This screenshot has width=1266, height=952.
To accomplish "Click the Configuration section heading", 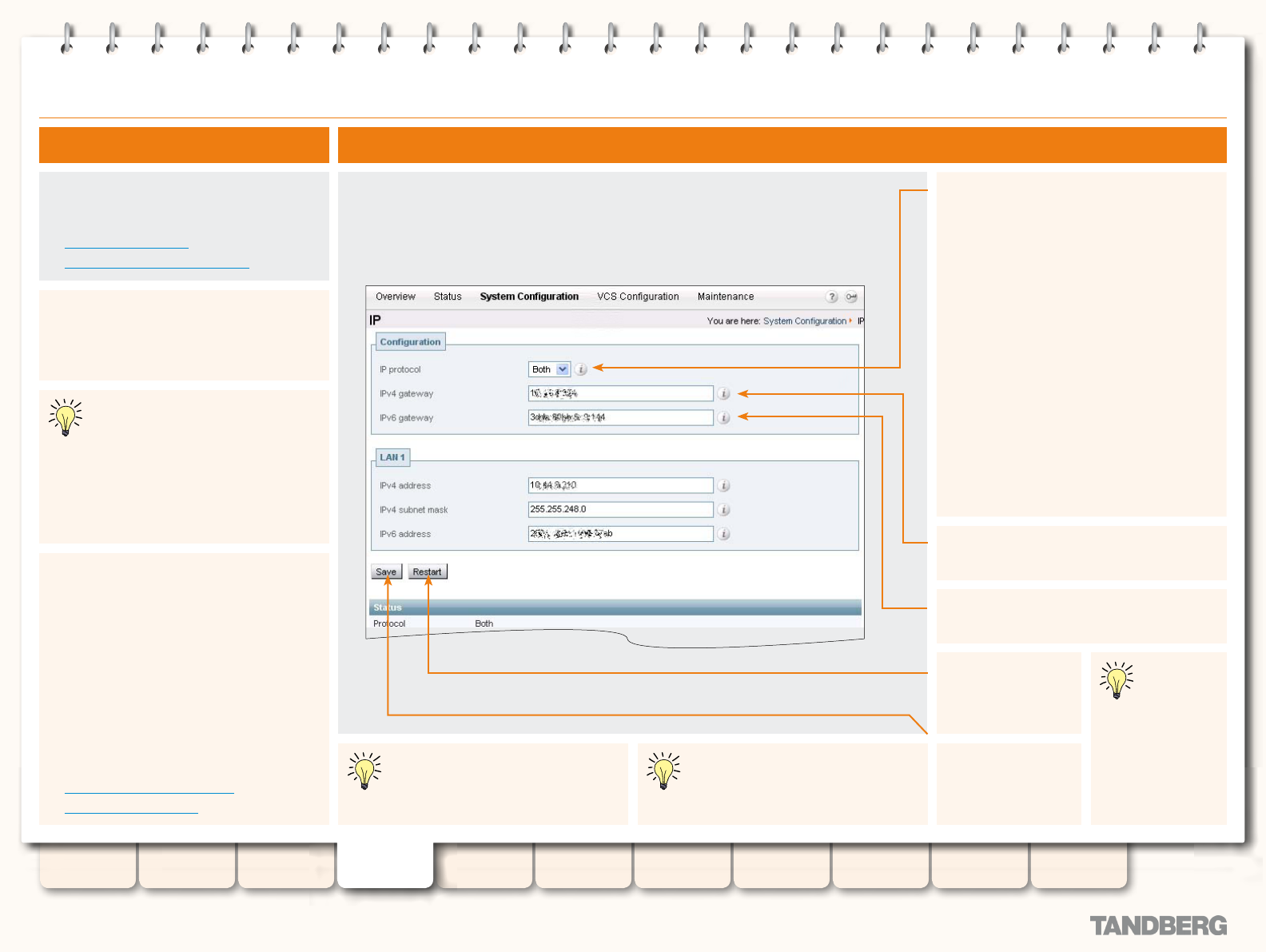I will tap(410, 342).
